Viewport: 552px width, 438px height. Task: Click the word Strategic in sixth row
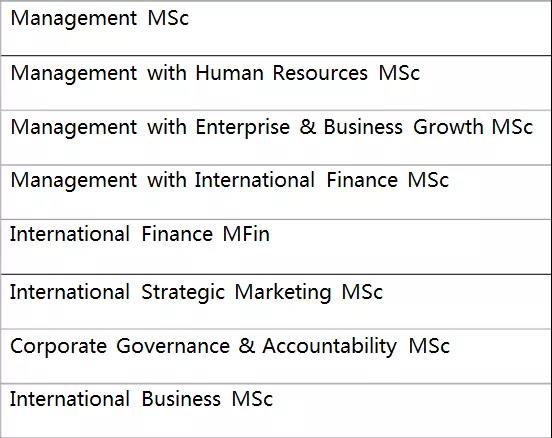(183, 293)
